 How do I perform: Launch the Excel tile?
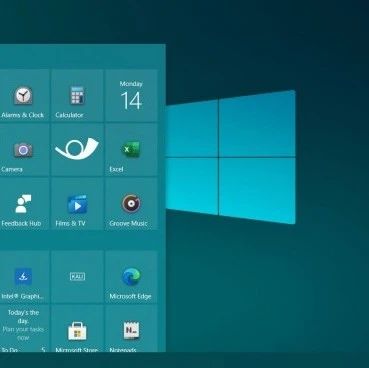tap(131, 150)
